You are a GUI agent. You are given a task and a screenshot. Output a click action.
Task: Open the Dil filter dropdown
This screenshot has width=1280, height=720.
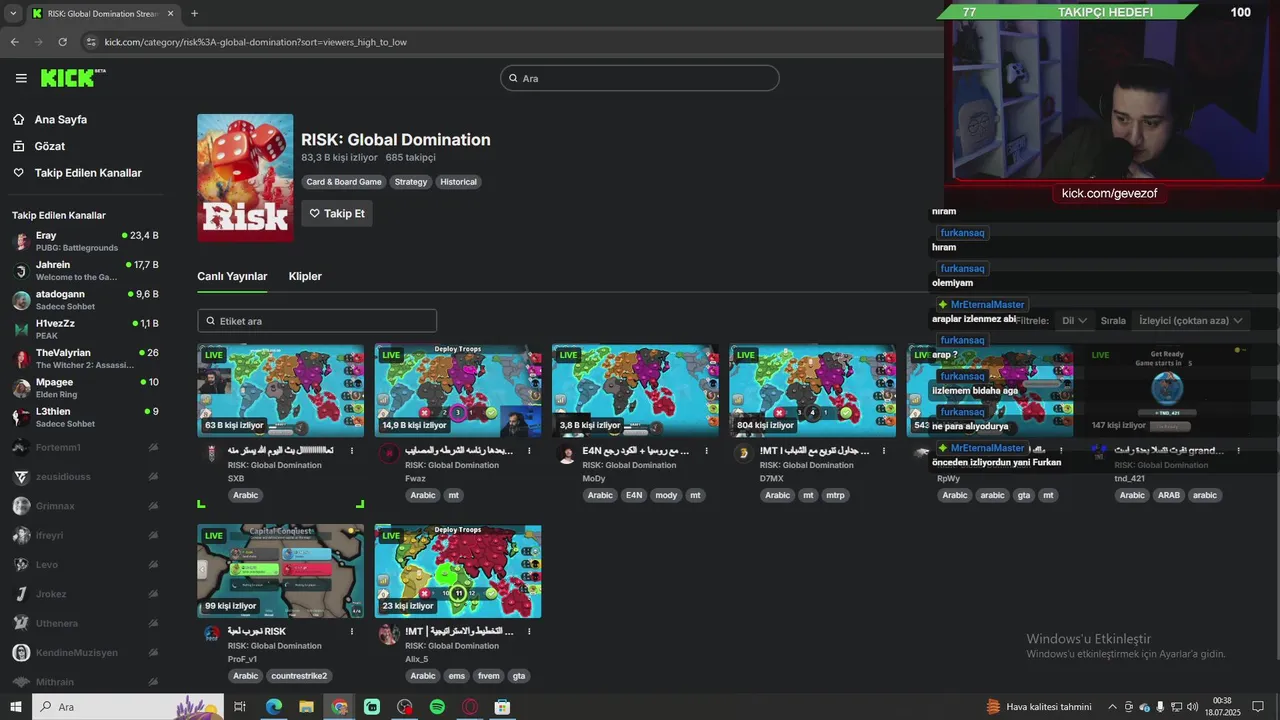point(1074,321)
